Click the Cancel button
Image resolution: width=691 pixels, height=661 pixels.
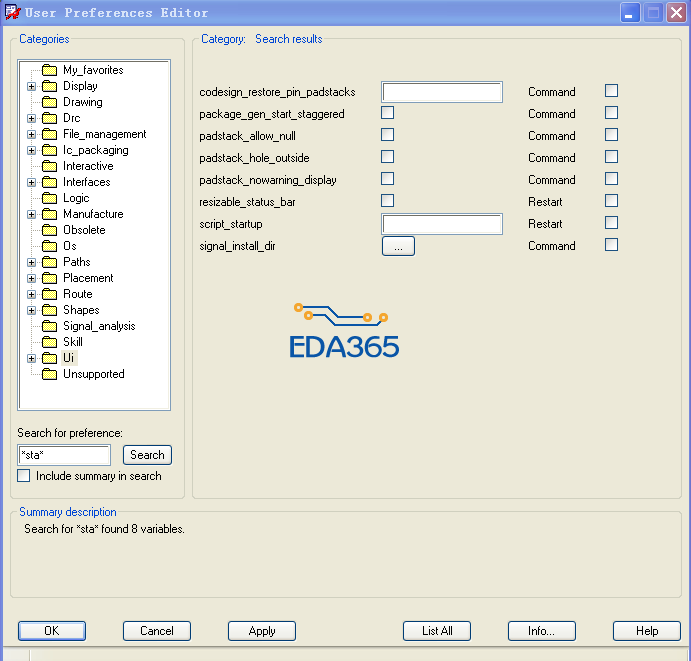156,631
